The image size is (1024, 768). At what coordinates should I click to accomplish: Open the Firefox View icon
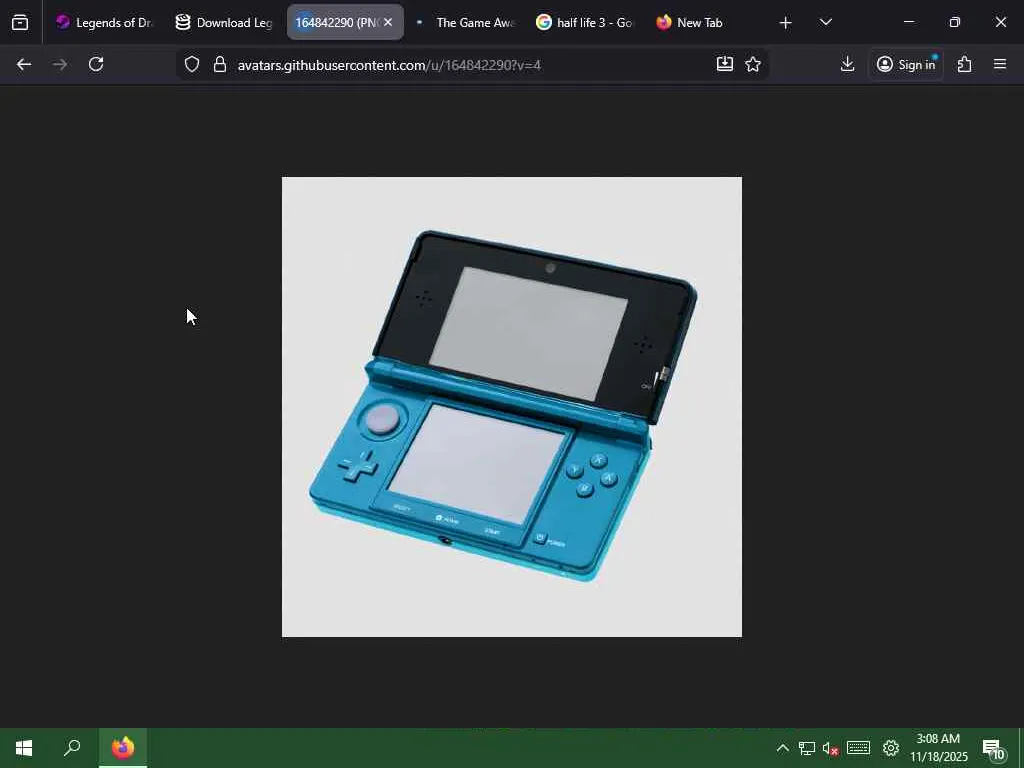[x=20, y=22]
